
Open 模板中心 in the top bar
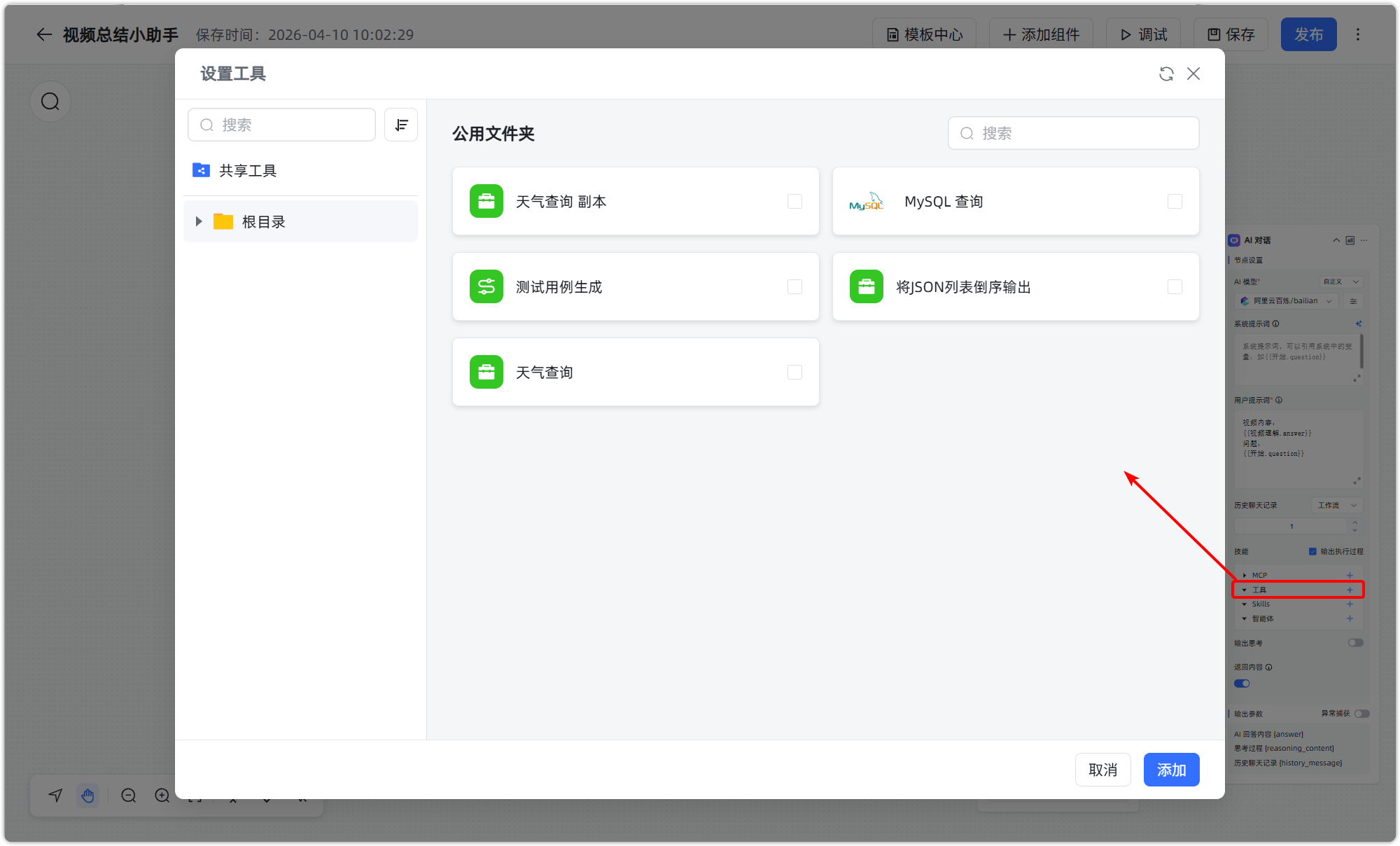[x=924, y=34]
